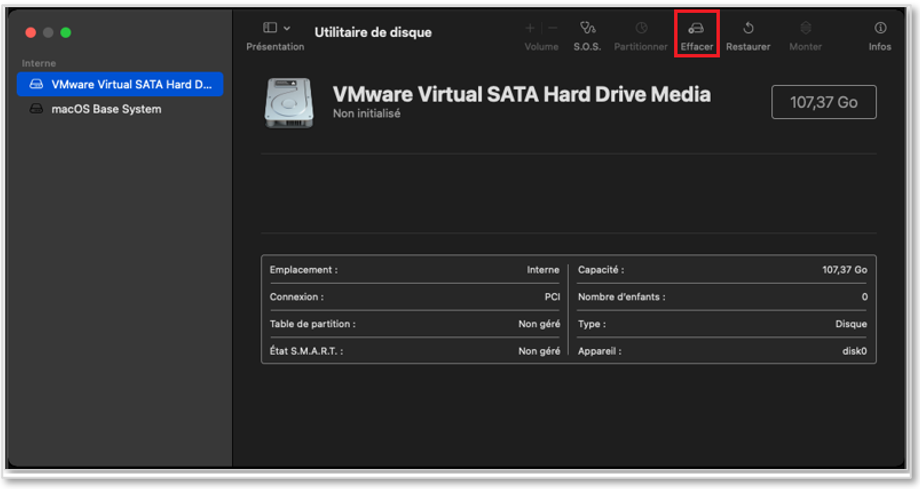The image size is (920, 489).
Task: Open the Infos toolbar icon
Action: [x=880, y=28]
